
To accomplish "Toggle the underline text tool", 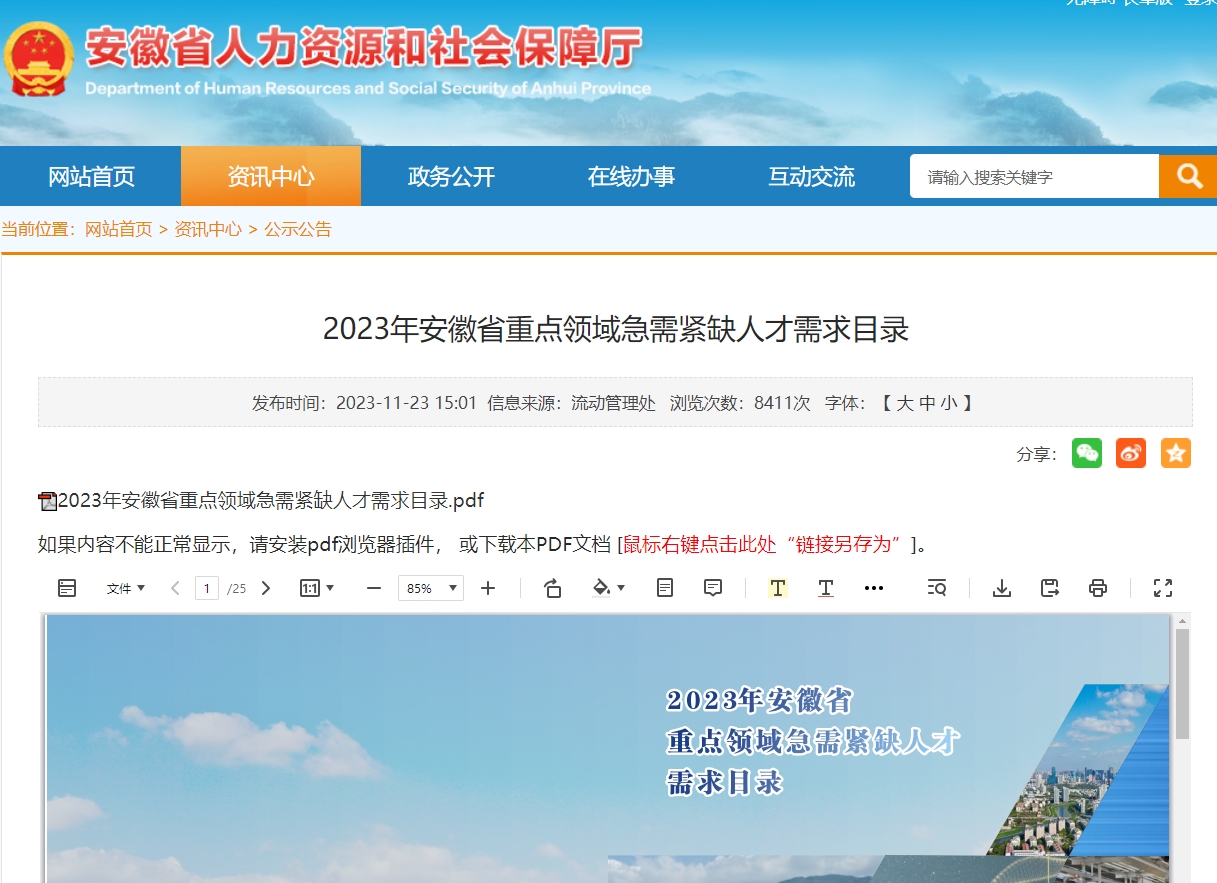I will (x=825, y=588).
